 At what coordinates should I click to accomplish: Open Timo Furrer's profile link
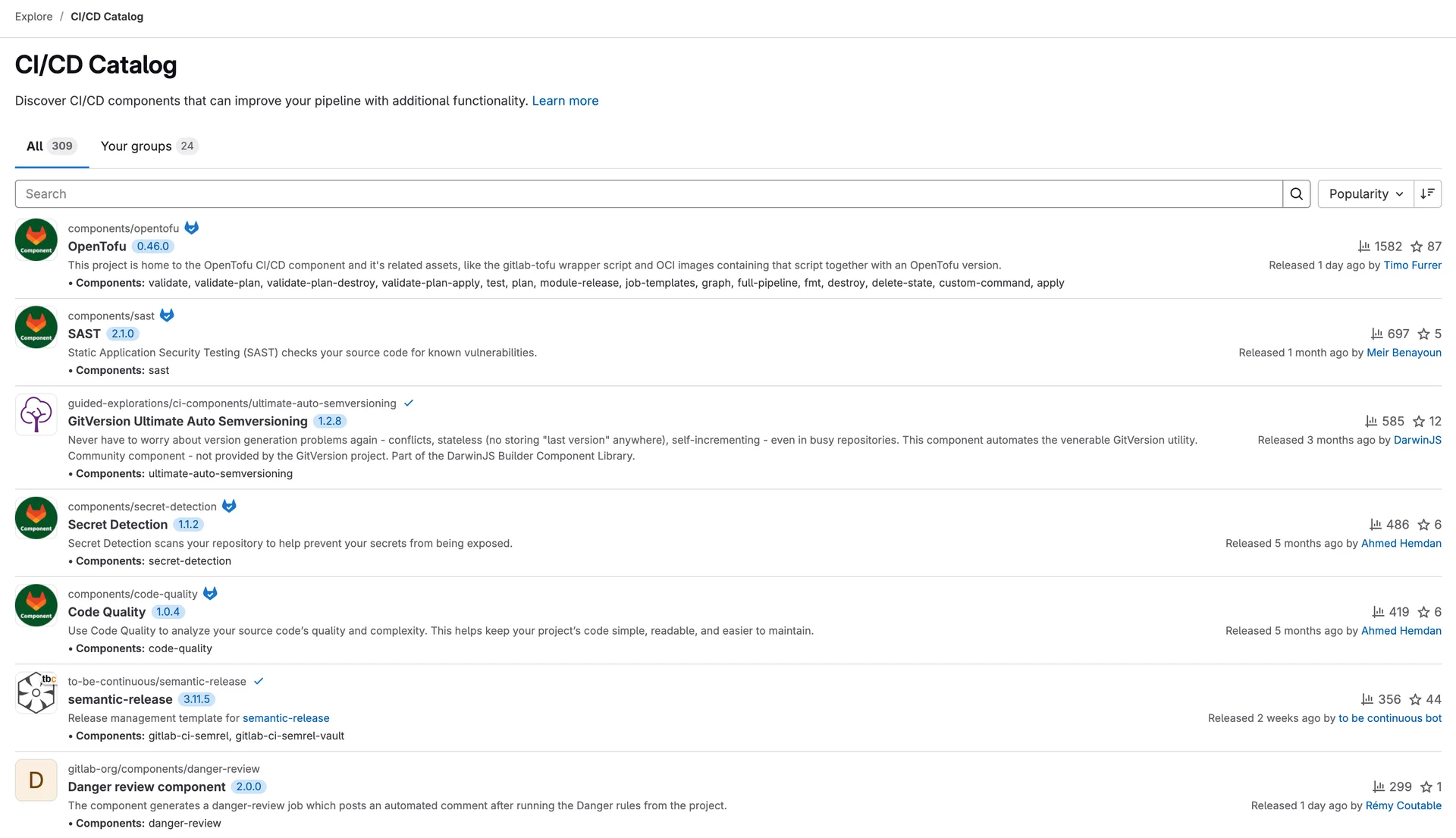(x=1412, y=265)
